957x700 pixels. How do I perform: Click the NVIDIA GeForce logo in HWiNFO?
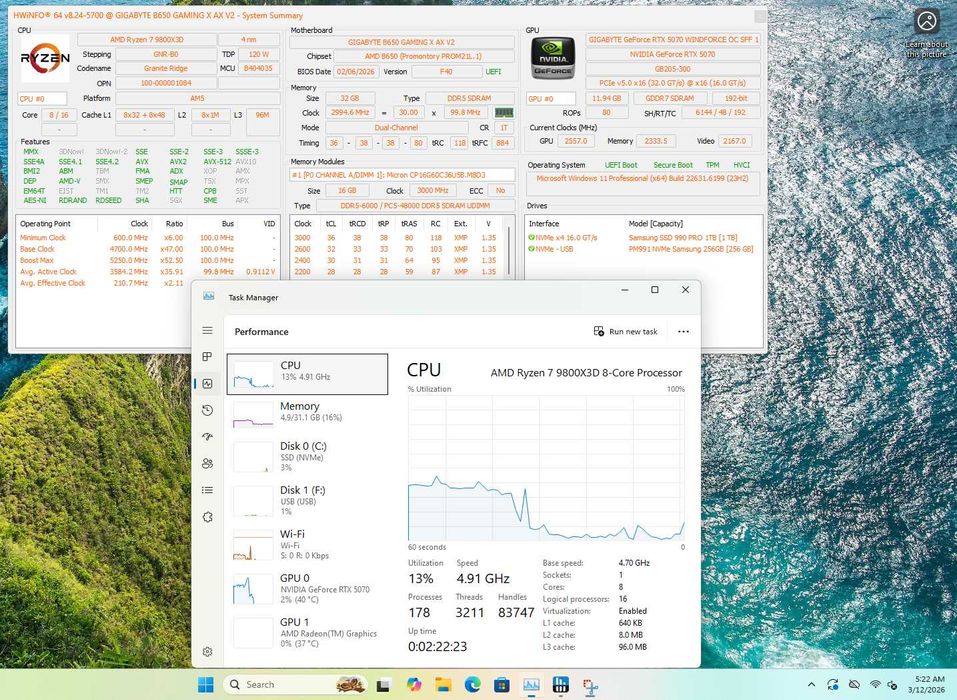pos(552,59)
